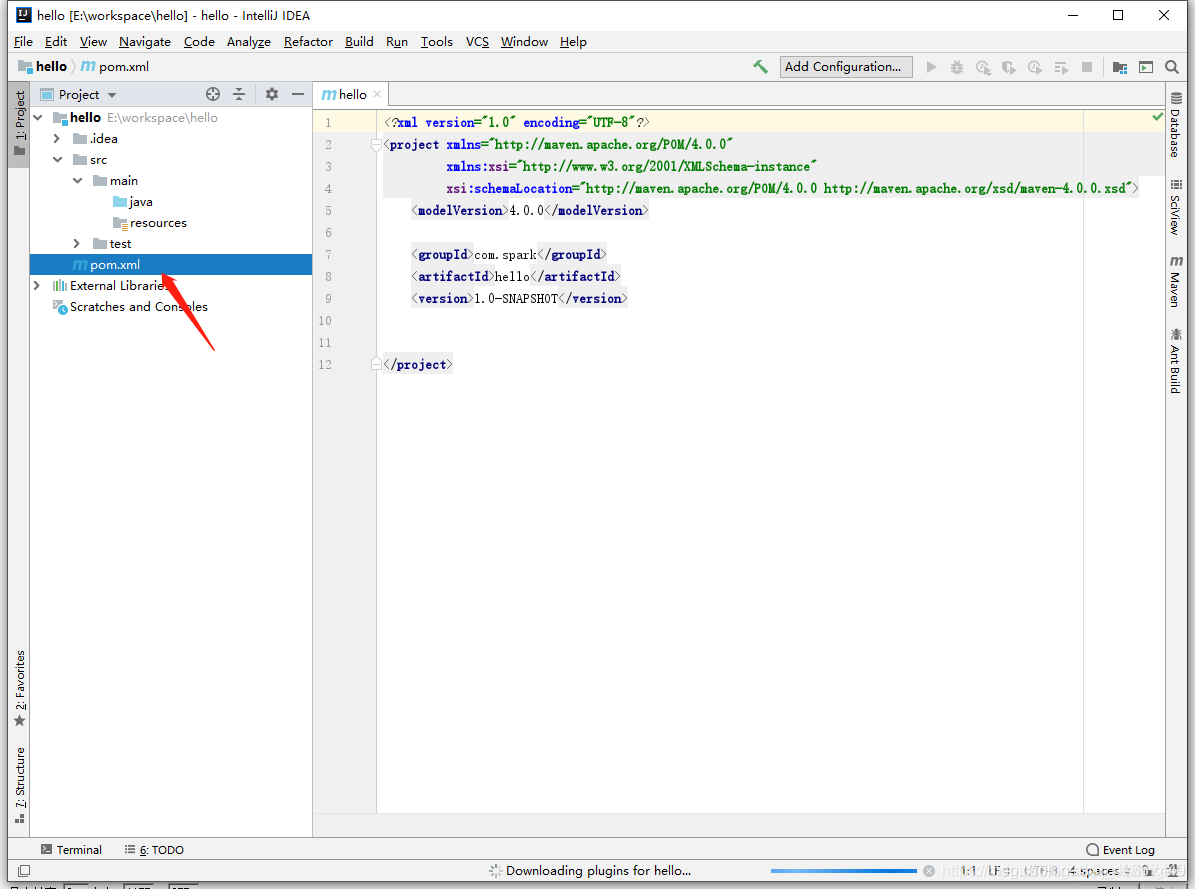Open Project panel settings gear
The width and height of the screenshot is (1195, 889).
tap(271, 93)
